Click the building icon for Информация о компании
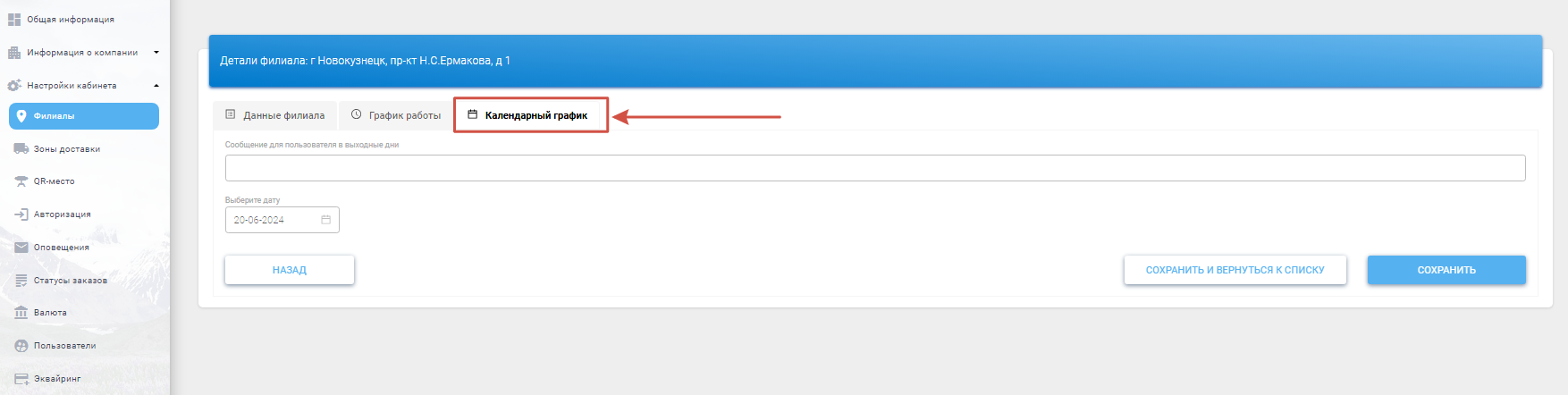 (x=14, y=53)
